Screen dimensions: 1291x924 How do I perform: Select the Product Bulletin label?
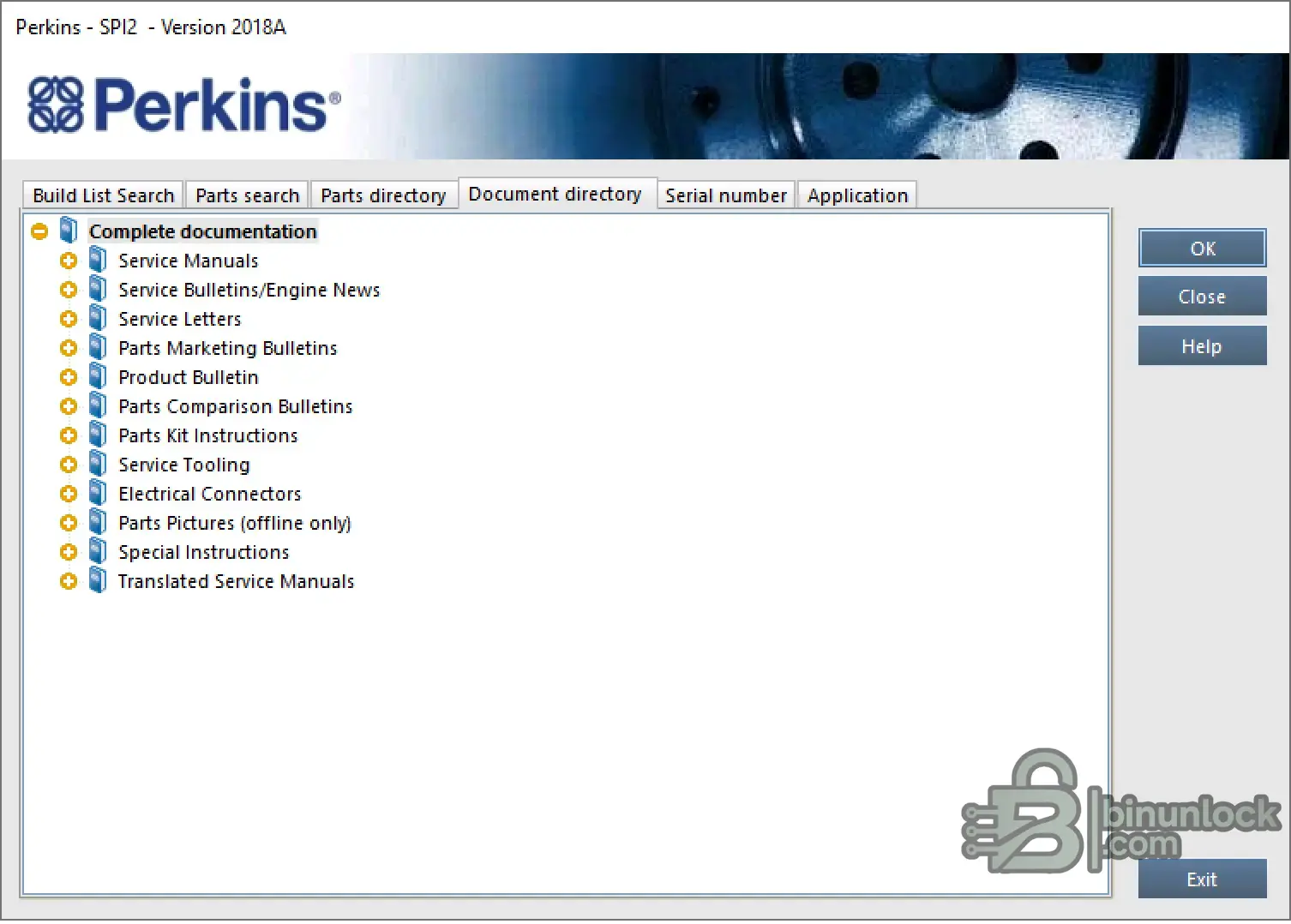point(189,377)
